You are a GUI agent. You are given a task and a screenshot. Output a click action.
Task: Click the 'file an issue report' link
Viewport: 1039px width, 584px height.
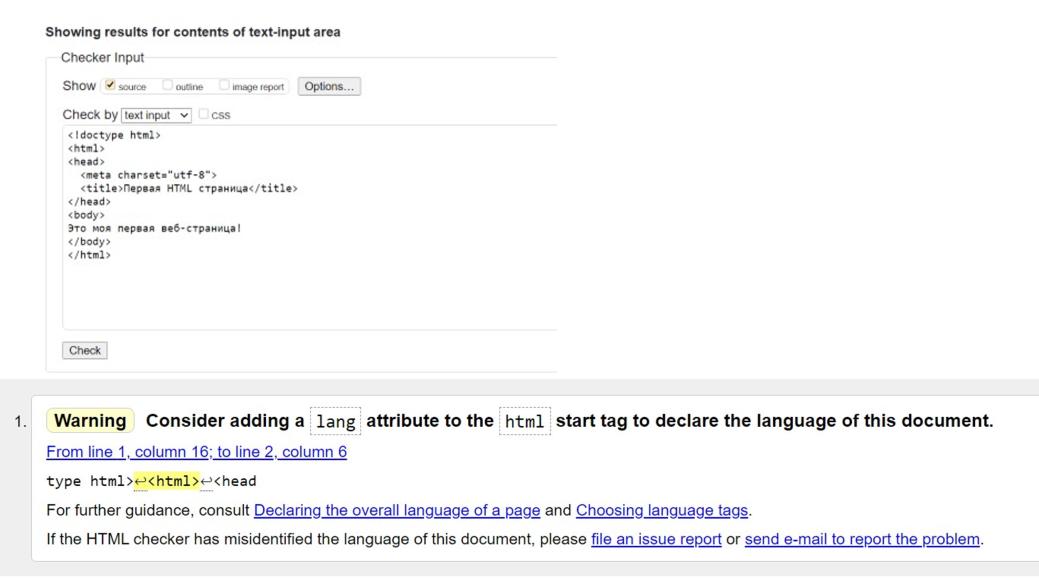tap(656, 539)
